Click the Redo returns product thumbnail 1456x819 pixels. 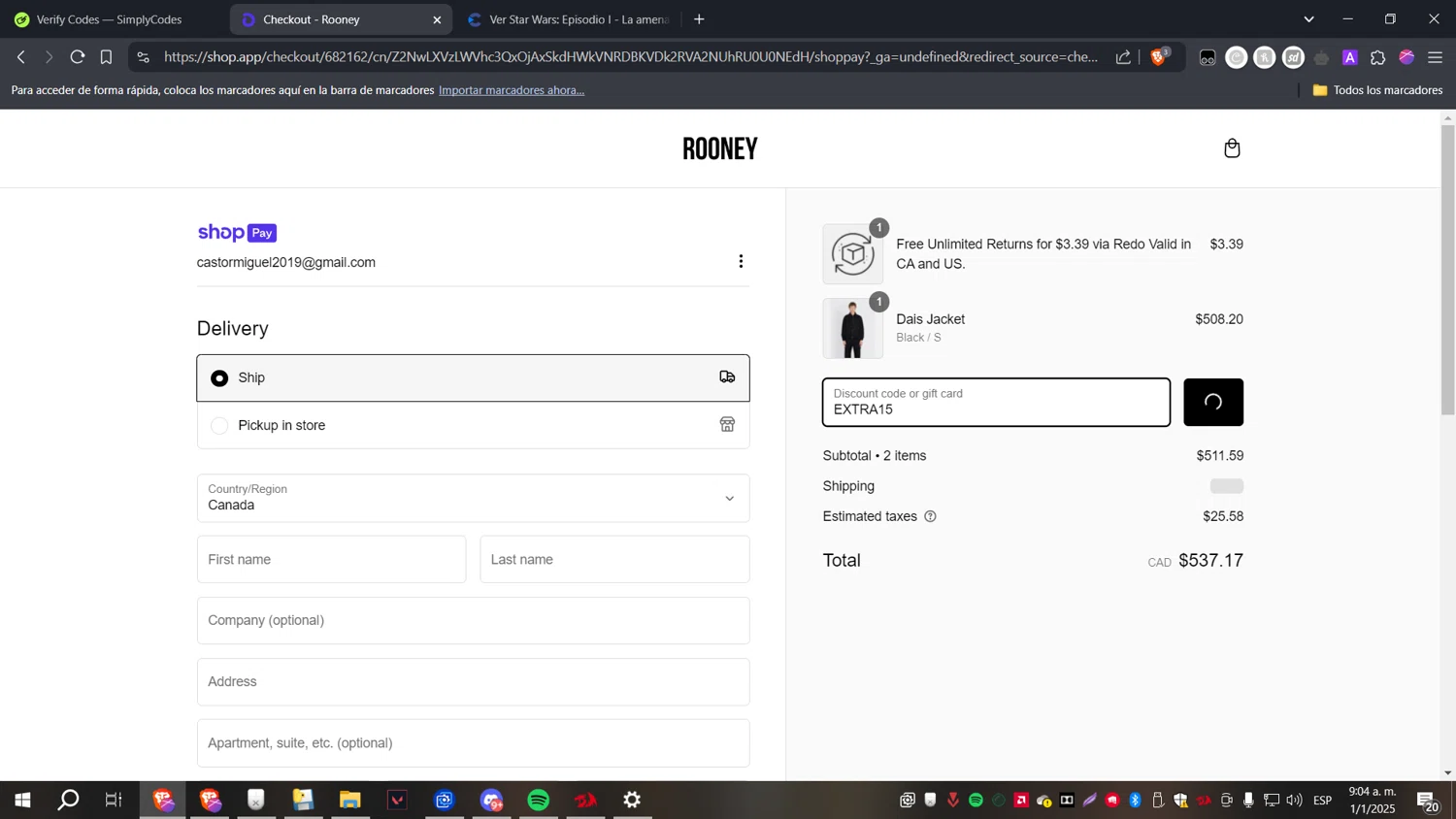click(852, 254)
